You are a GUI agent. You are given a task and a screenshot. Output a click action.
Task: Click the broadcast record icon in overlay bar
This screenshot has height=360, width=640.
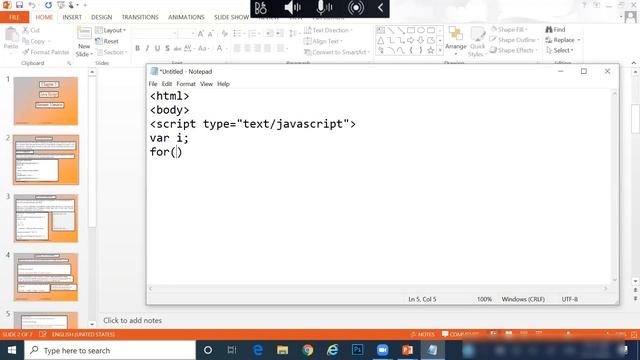[356, 8]
